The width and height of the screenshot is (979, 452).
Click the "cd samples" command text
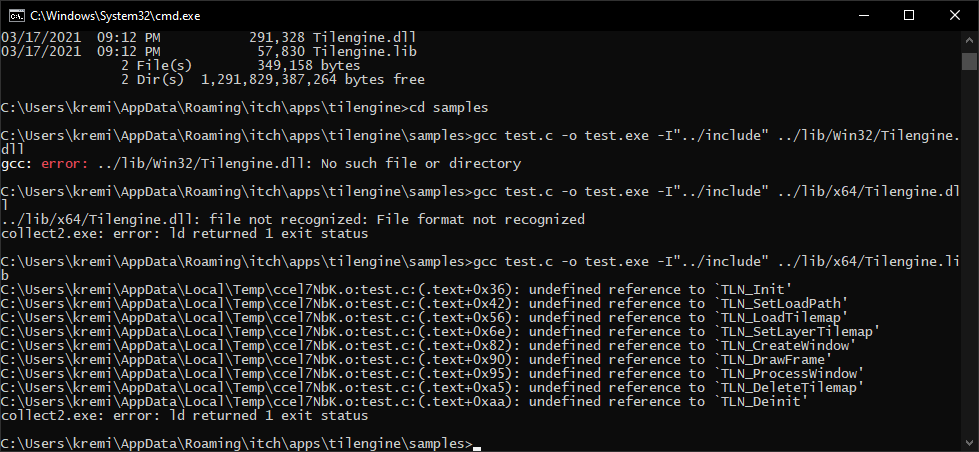coord(448,108)
